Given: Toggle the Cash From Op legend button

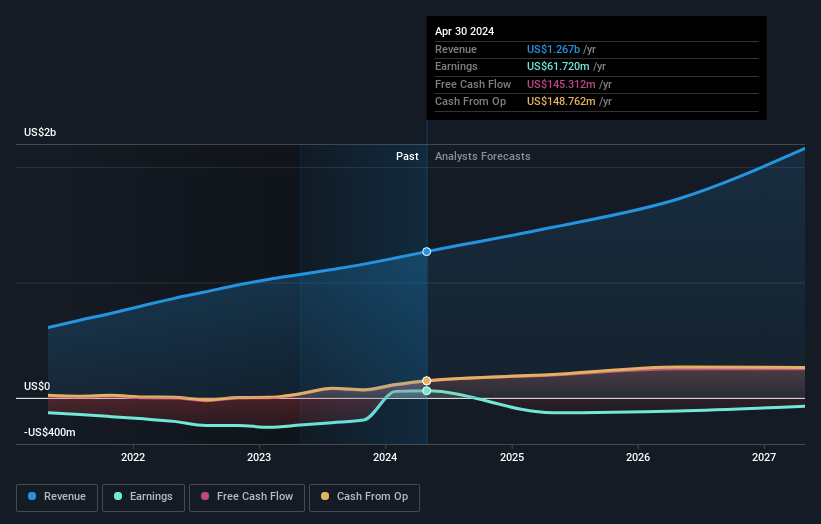Looking at the screenshot, I should coord(364,497).
